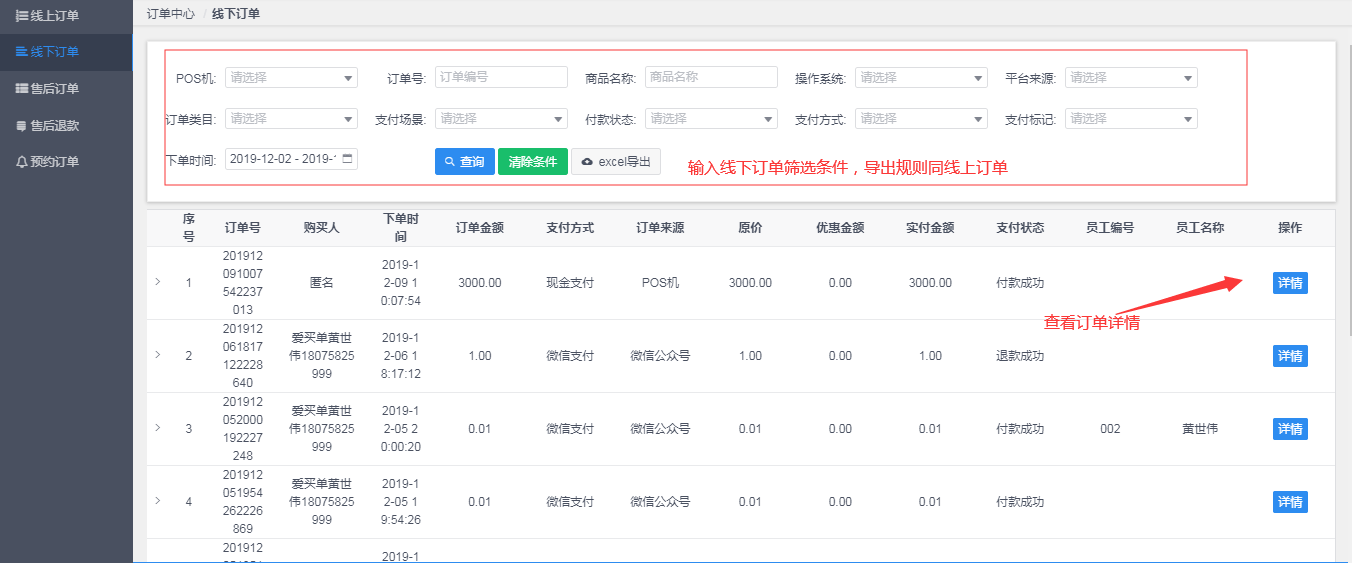Click employee name 黄世伟 cell
This screenshot has width=1352, height=563.
click(x=1200, y=429)
